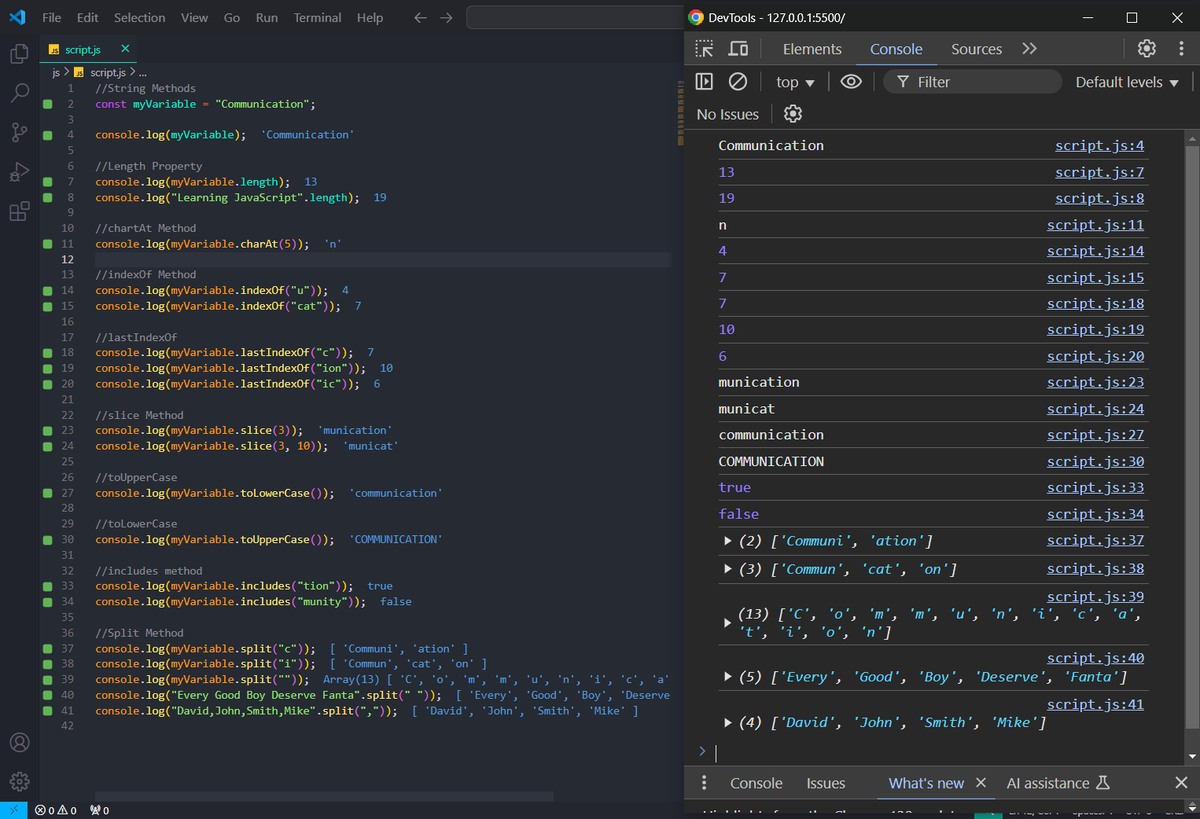Open the Extensions view
Screen dimensions: 1200x819
(19, 211)
